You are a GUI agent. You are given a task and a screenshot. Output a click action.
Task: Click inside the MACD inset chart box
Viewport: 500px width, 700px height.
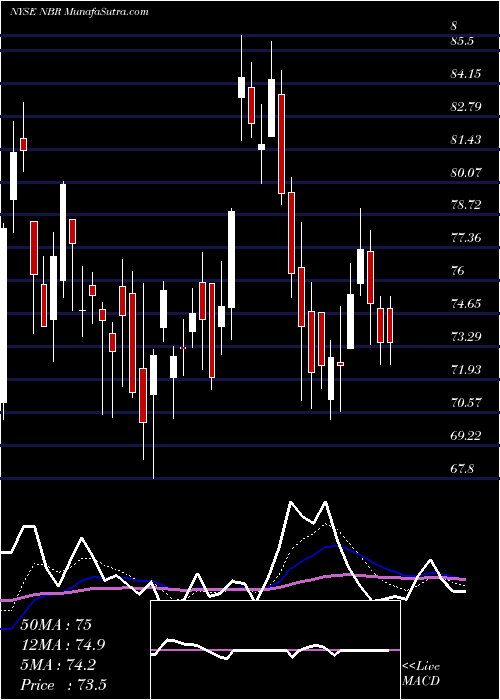click(x=275, y=650)
